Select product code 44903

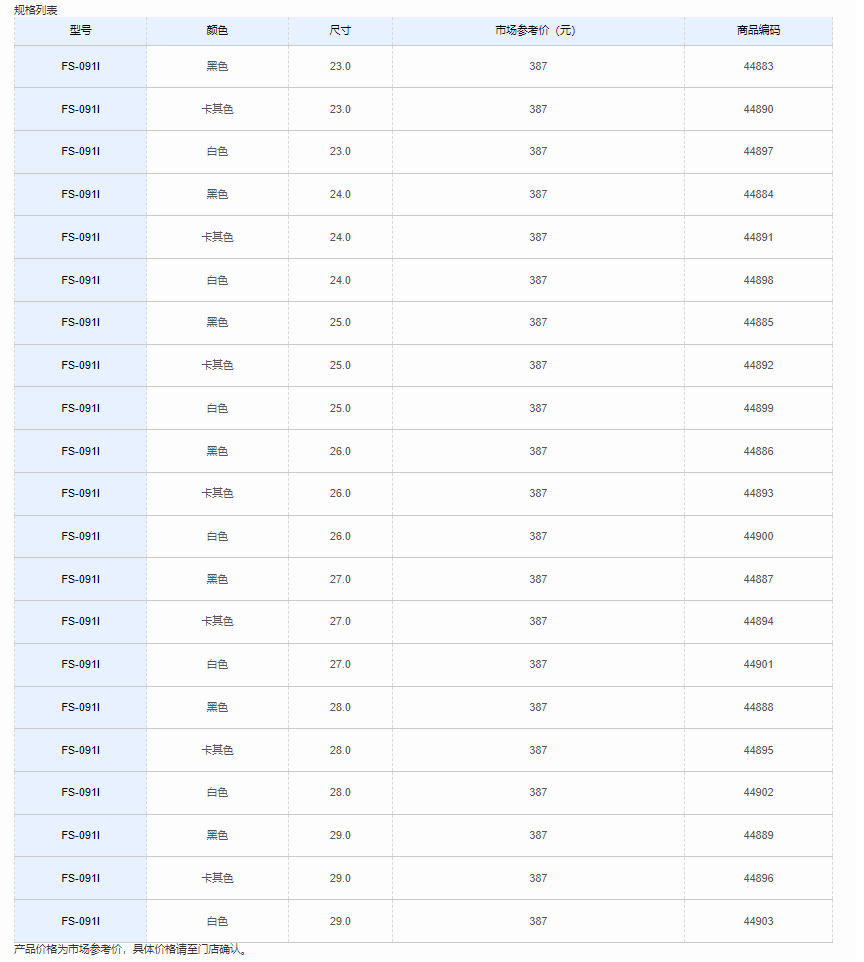(x=758, y=922)
